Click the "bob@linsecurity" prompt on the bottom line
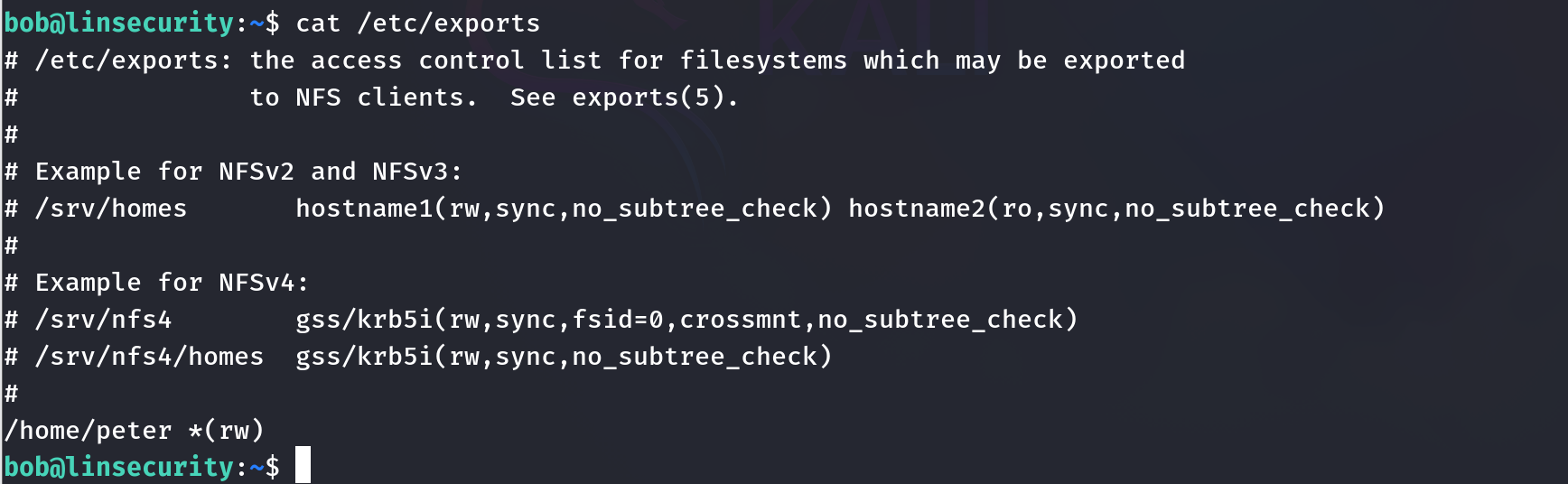This screenshot has width=1568, height=484. click(x=119, y=467)
